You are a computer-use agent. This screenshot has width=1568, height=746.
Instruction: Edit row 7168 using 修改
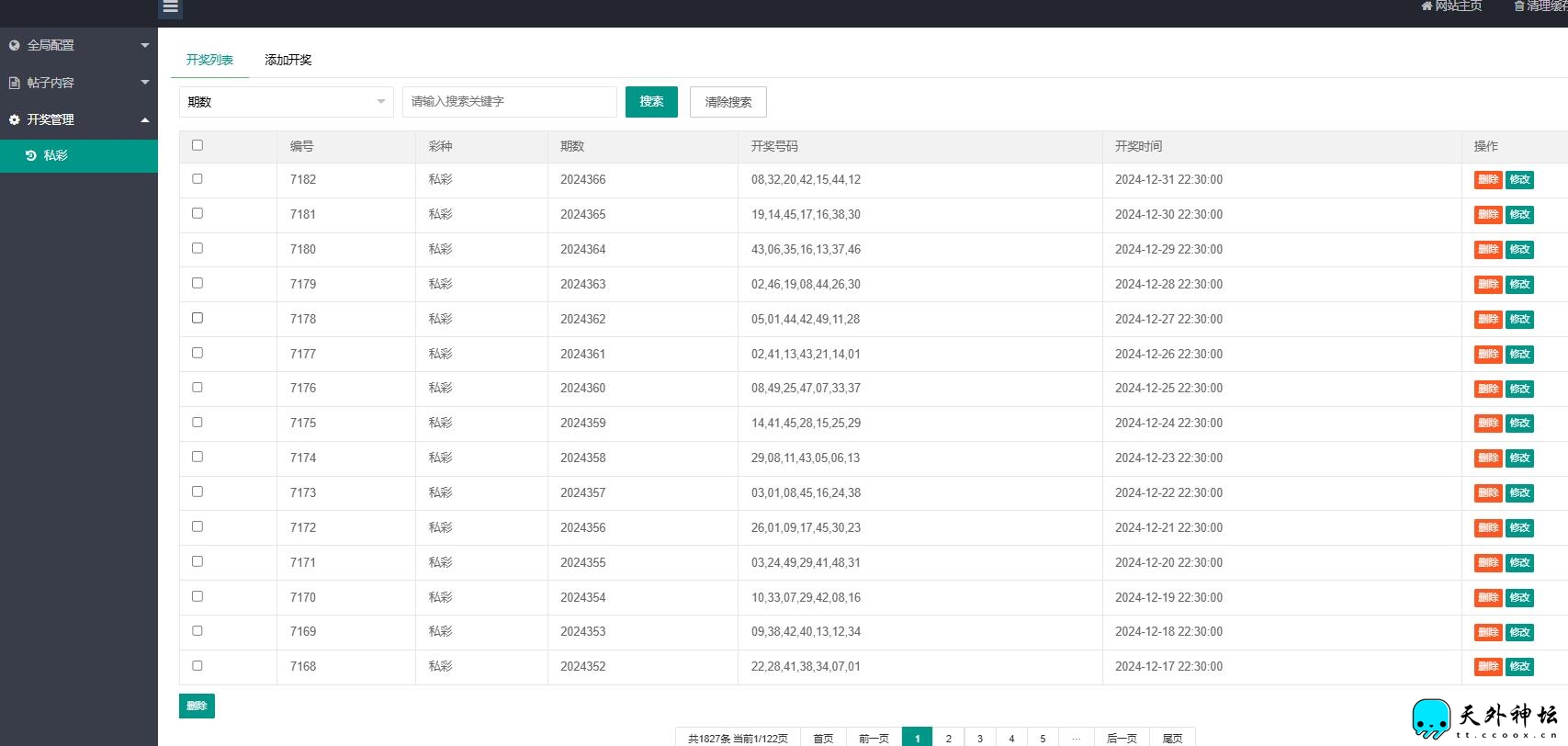pos(1519,667)
